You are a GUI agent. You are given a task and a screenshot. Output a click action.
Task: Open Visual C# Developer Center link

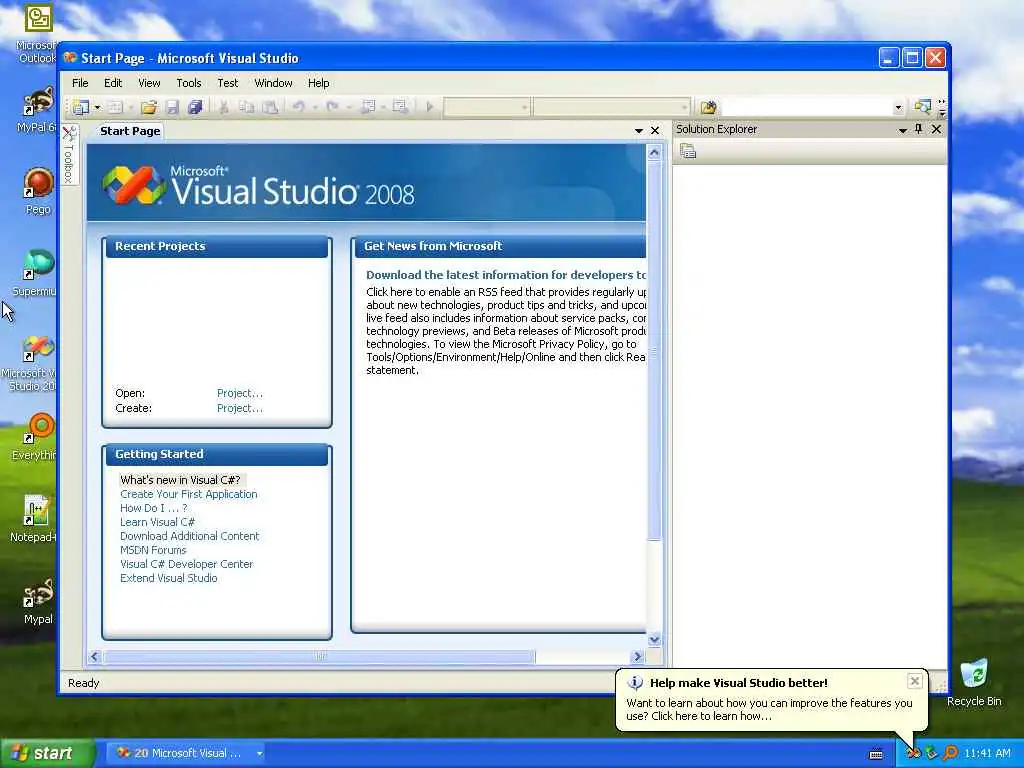186,564
